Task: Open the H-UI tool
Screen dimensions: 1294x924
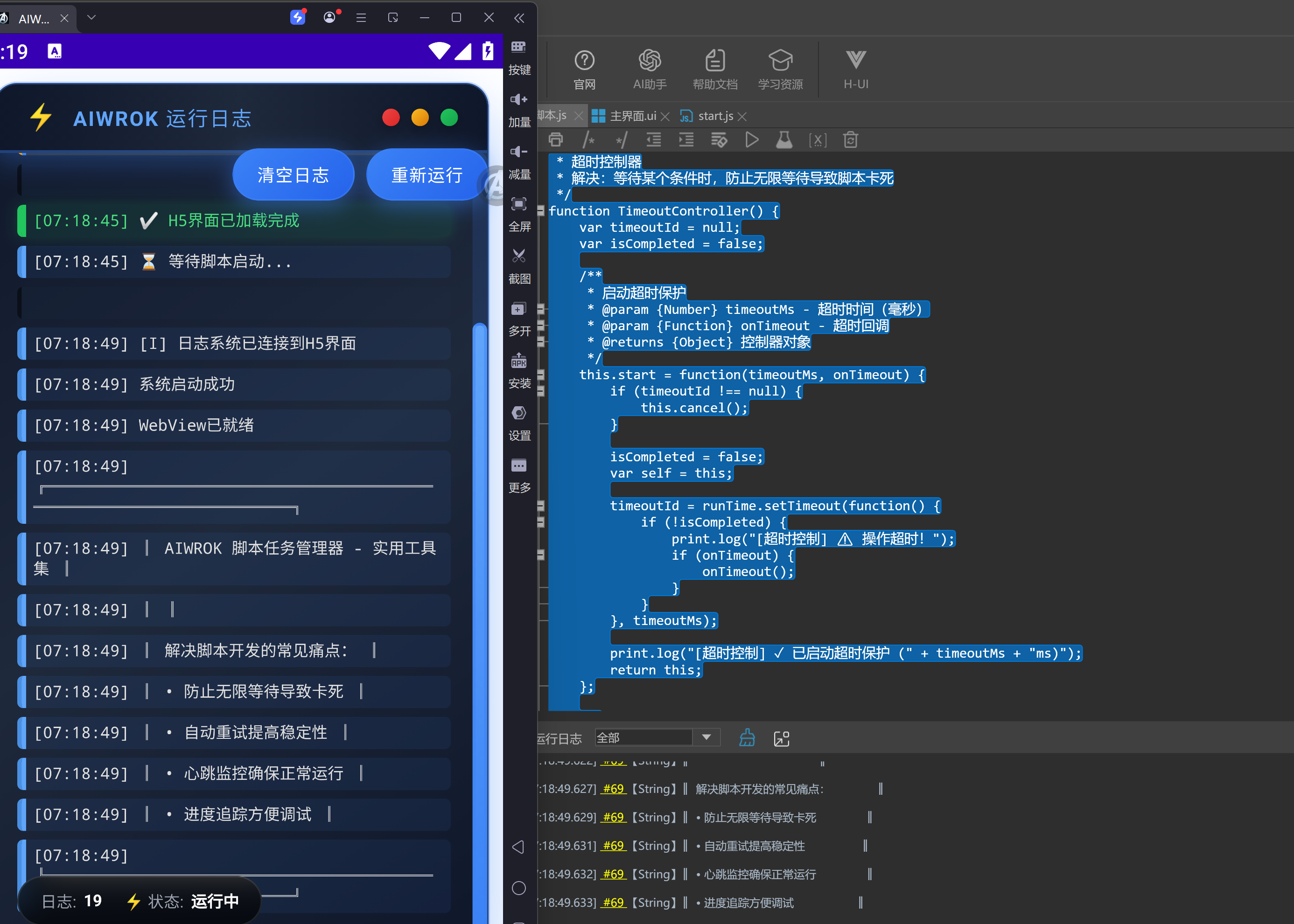Action: click(x=856, y=69)
